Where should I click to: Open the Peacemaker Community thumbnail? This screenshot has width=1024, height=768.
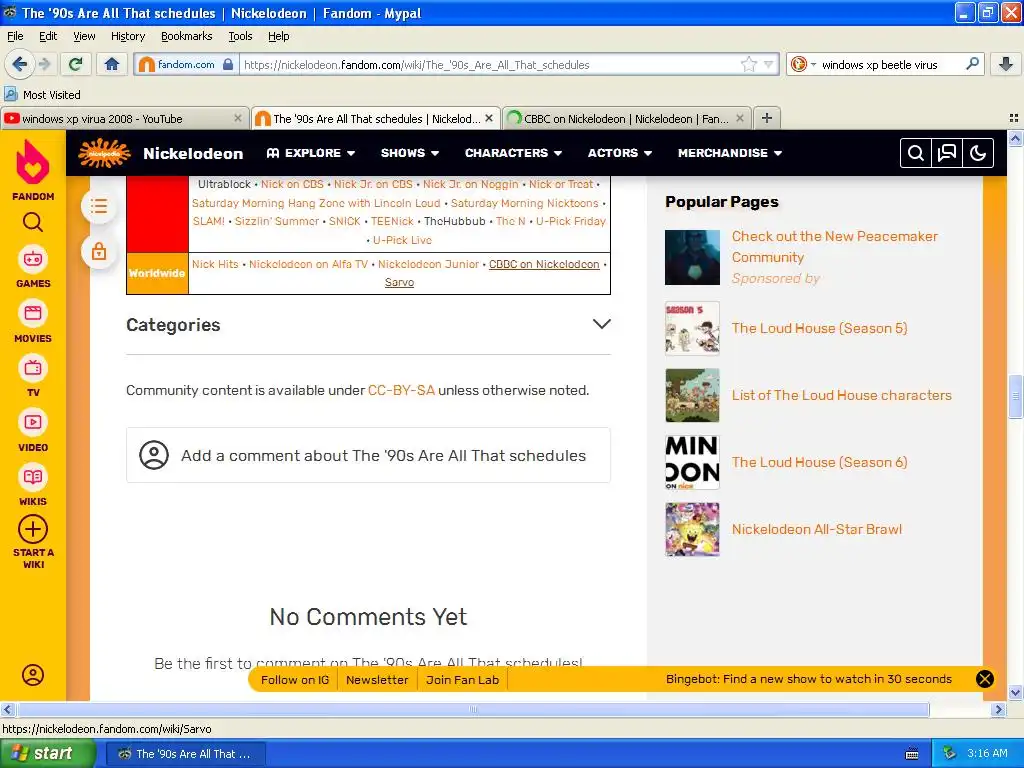coord(692,257)
